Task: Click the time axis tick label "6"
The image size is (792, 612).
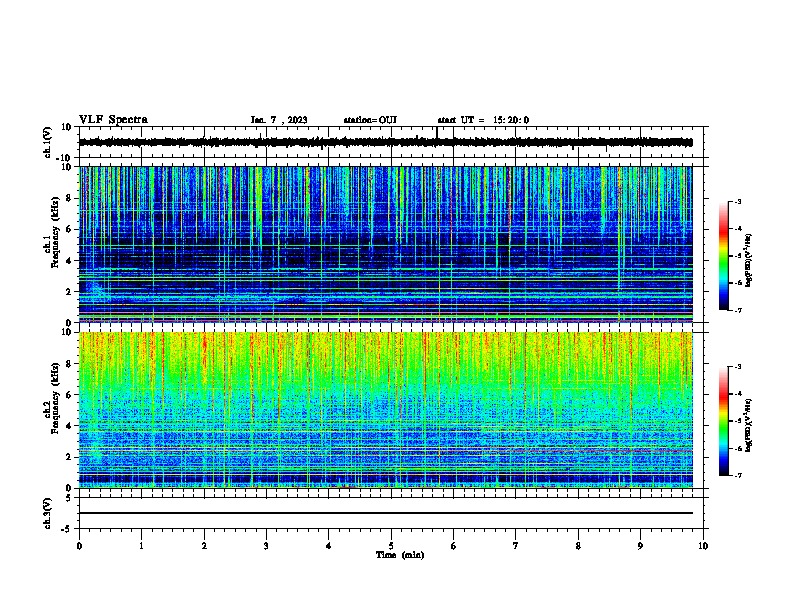Action: [x=454, y=546]
